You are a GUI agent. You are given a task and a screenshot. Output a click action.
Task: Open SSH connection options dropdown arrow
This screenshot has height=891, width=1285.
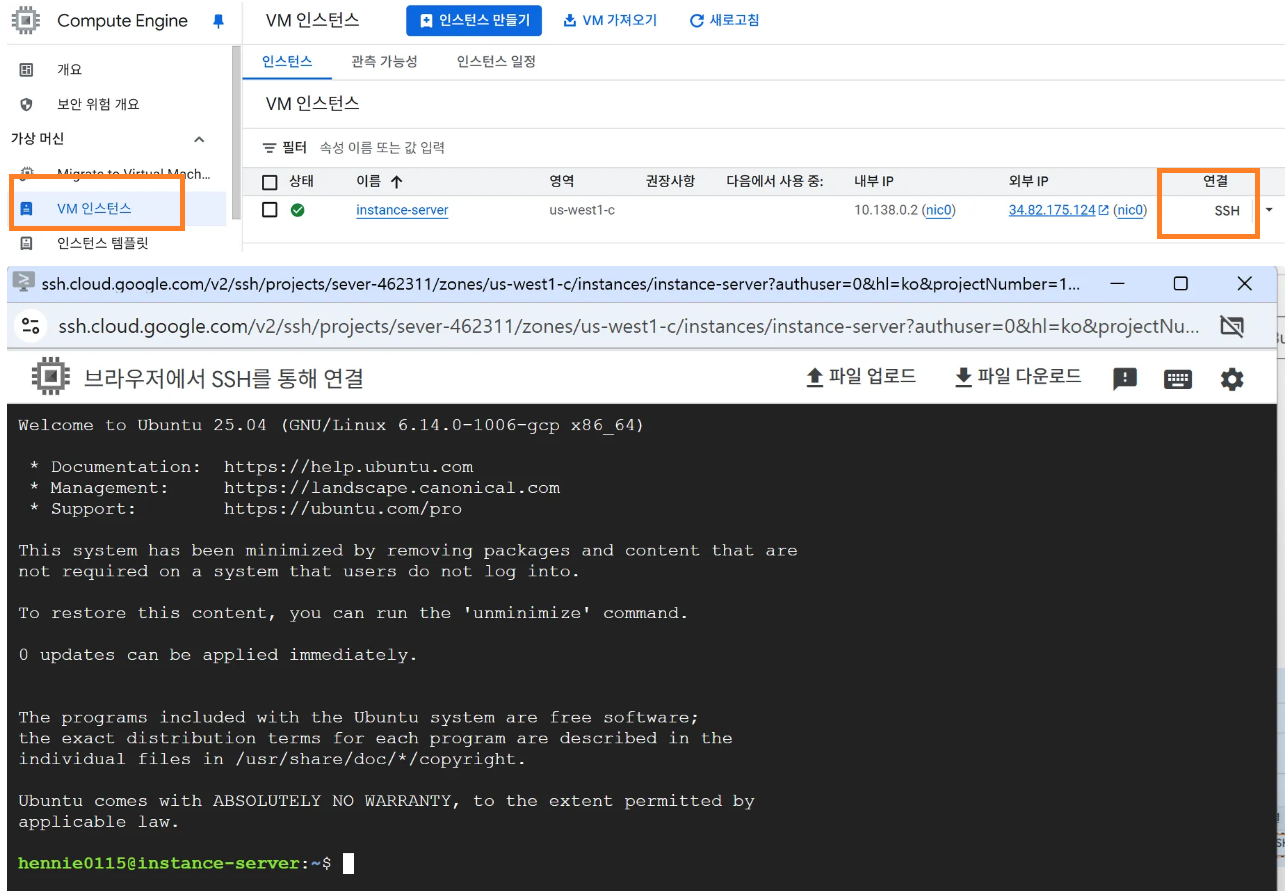click(x=1269, y=210)
